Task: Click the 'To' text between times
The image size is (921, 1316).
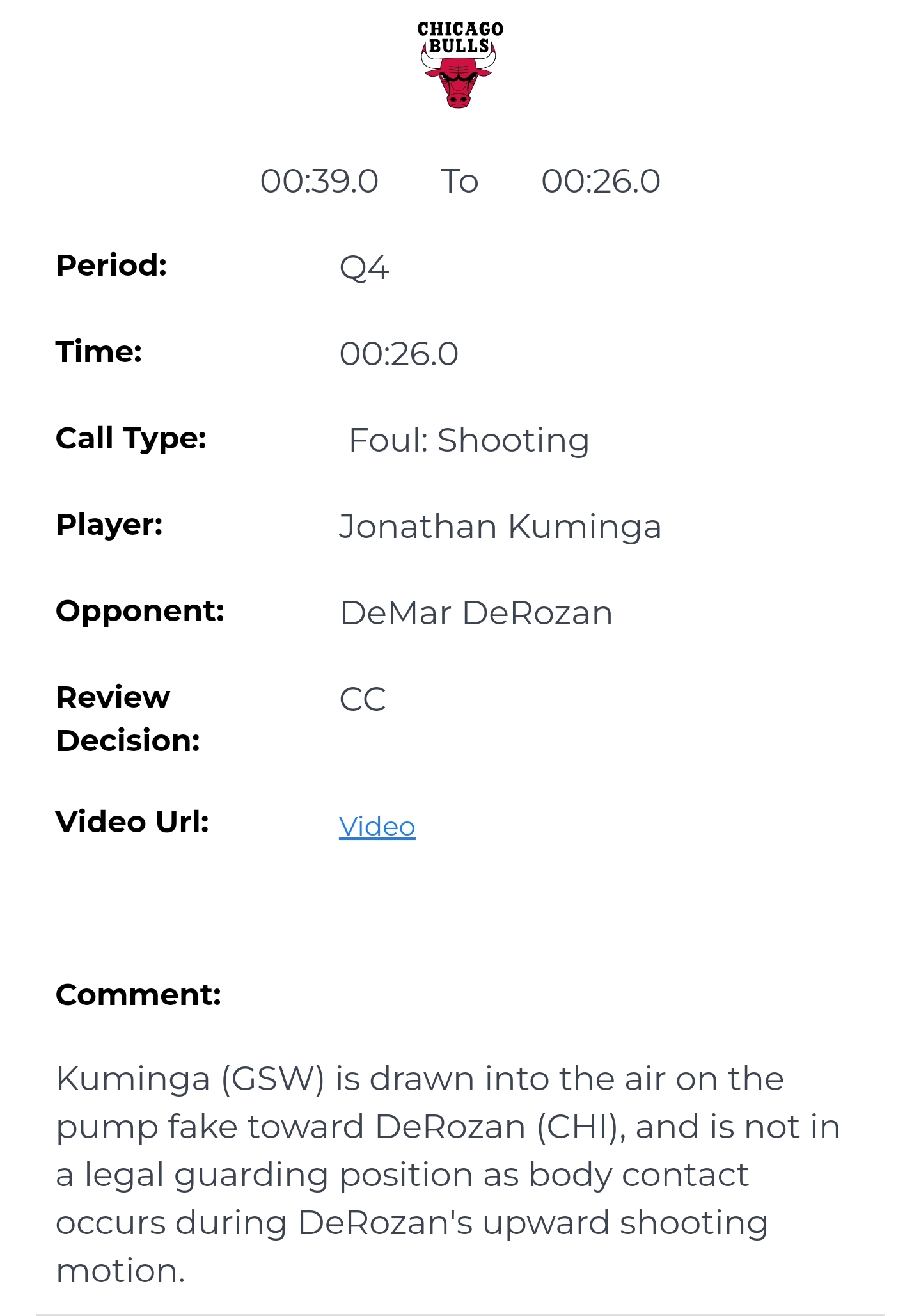Action: coord(459,181)
